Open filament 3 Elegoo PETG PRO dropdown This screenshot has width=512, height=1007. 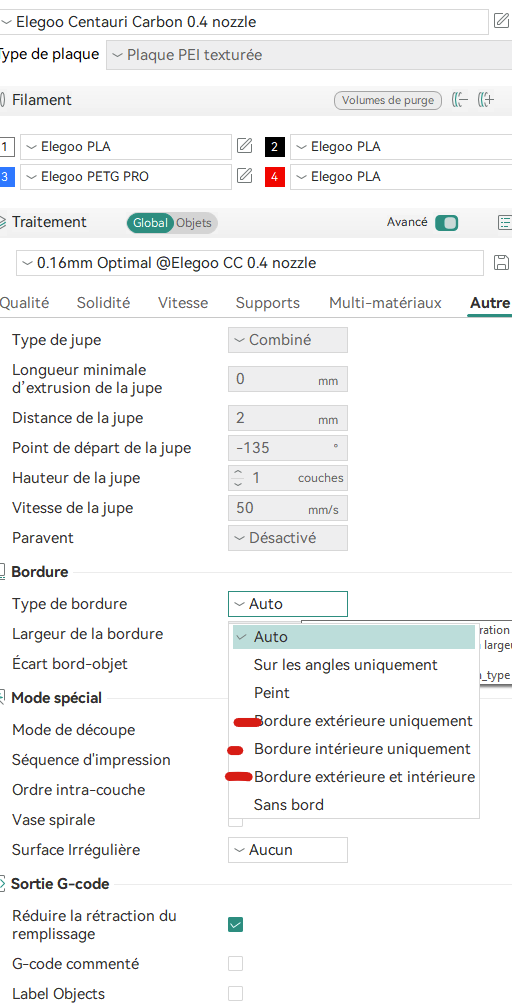click(x=126, y=177)
